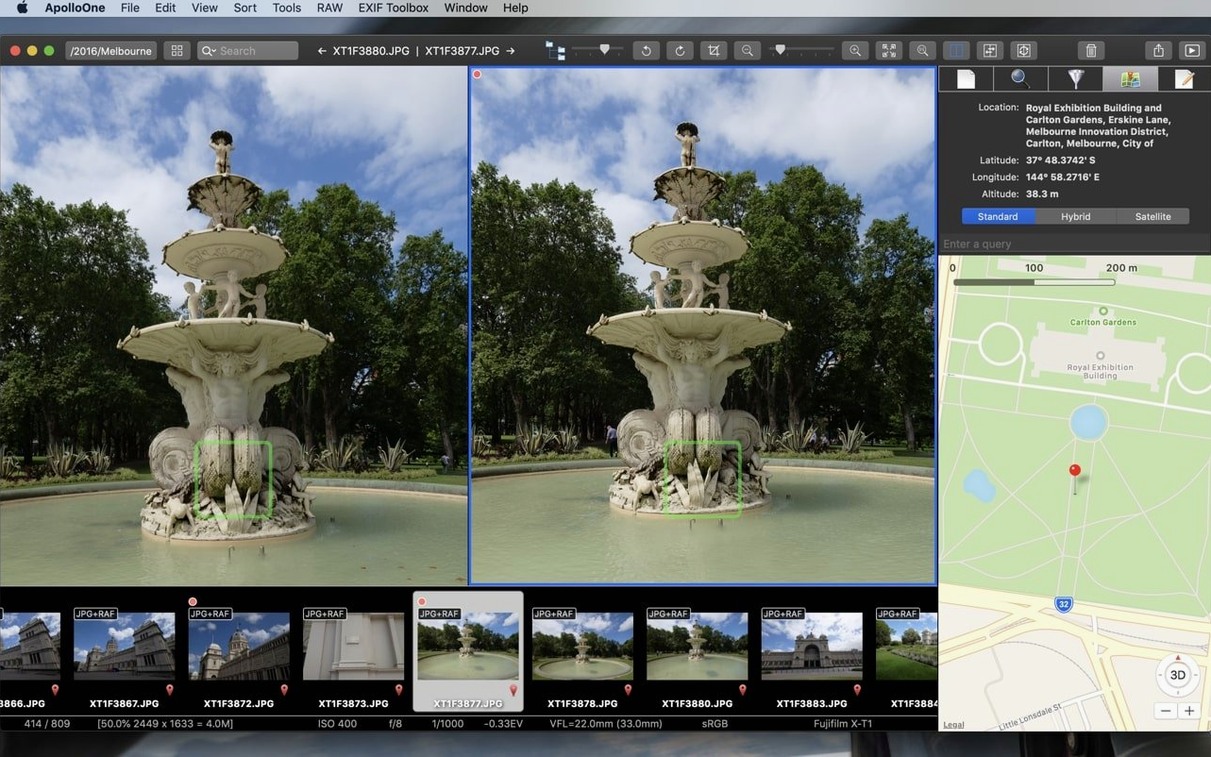The width and height of the screenshot is (1211, 757).
Task: Open the /2016/Melbourne folder path dropdown
Action: (110, 51)
